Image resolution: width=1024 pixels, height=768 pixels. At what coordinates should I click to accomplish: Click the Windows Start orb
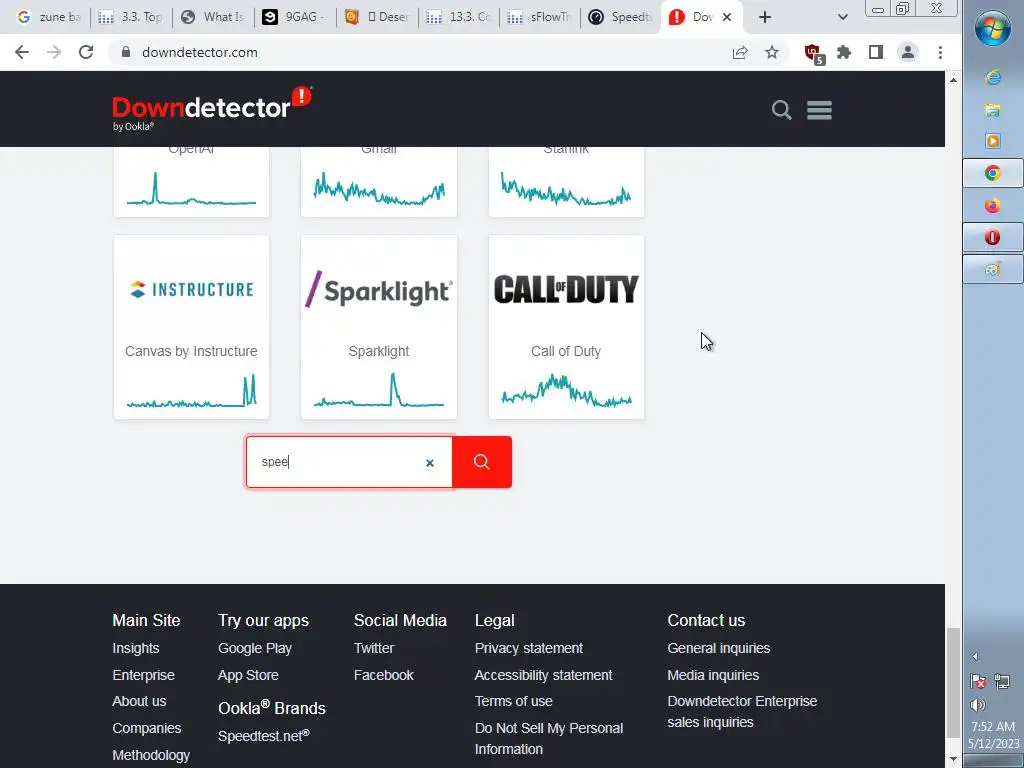click(993, 27)
